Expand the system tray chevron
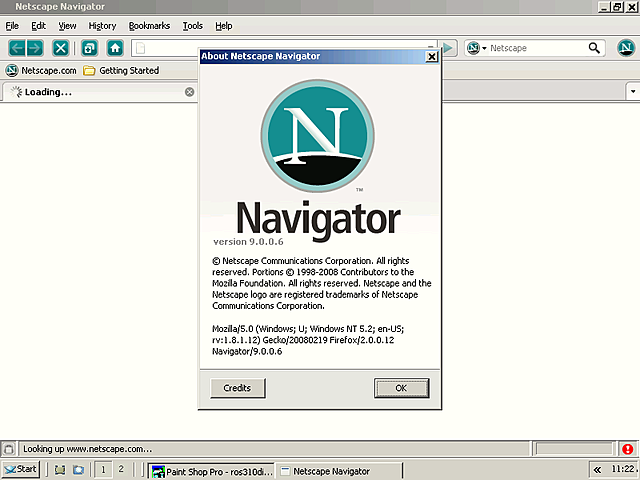The width and height of the screenshot is (640, 480). (x=597, y=470)
